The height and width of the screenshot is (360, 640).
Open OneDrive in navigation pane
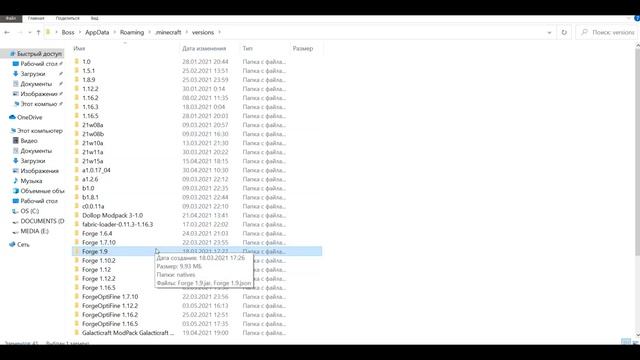[x=29, y=117]
